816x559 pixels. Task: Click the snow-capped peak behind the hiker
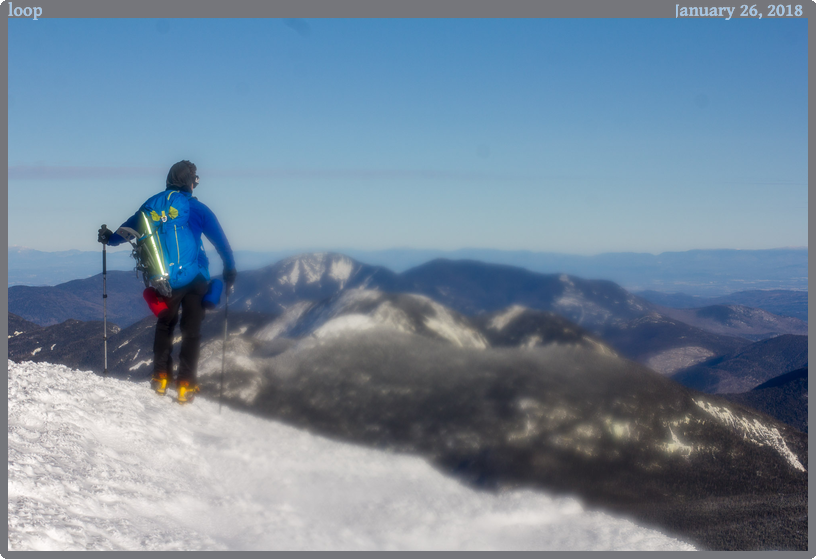[x=318, y=268]
